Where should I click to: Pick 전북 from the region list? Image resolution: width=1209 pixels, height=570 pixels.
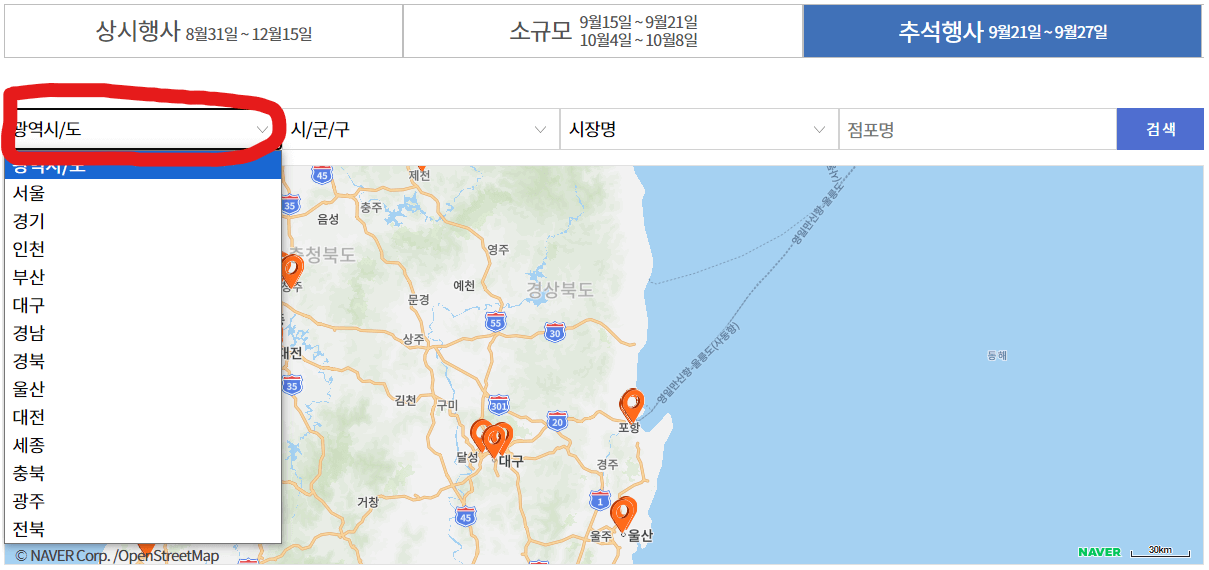(143, 529)
